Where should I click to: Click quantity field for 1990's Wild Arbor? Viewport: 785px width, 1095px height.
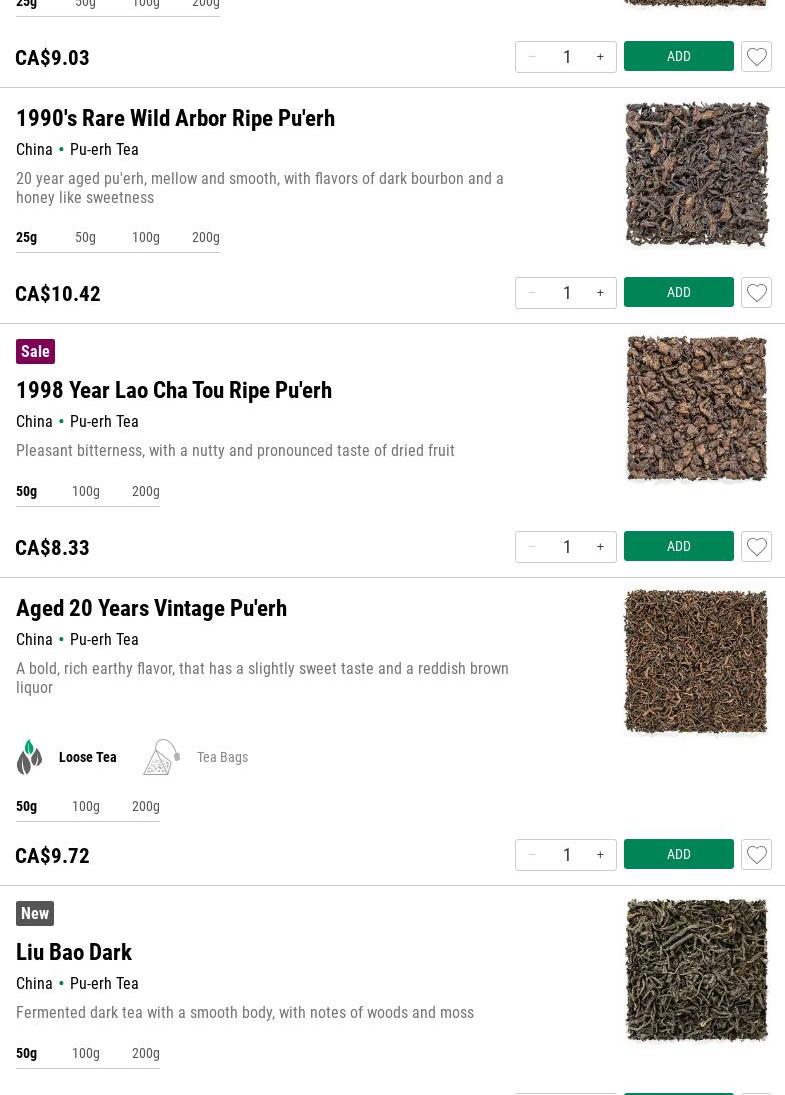[x=567, y=293]
